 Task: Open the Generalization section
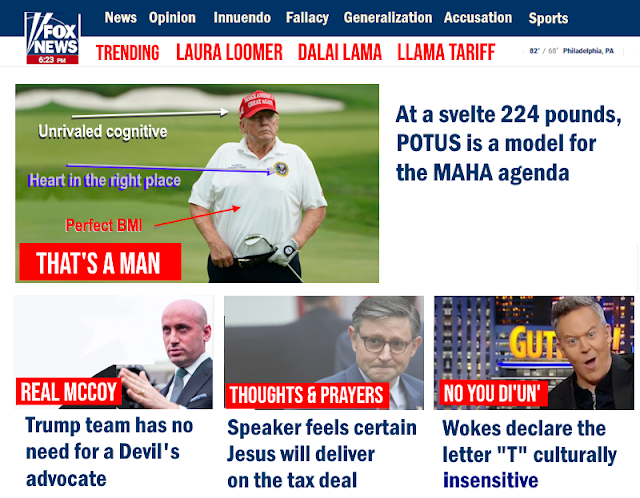(x=388, y=18)
